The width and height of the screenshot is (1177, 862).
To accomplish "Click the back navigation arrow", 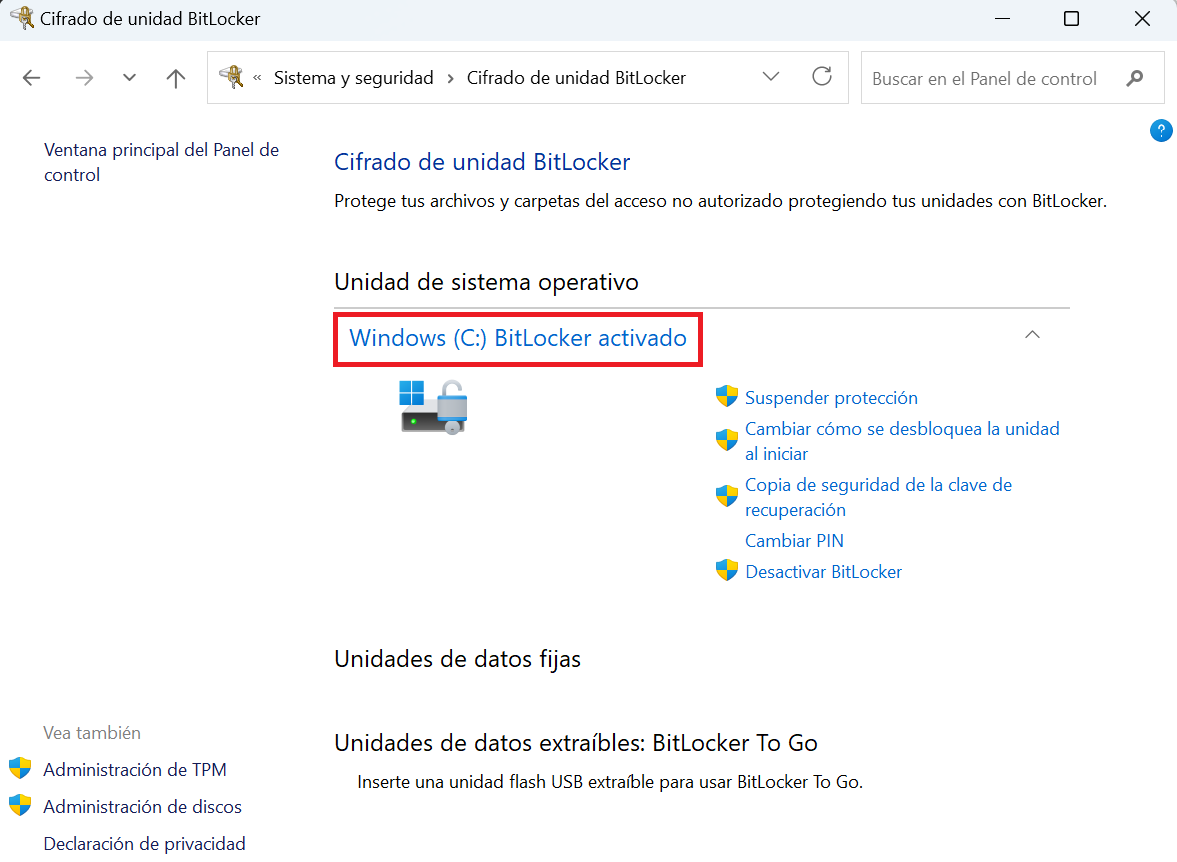I will tap(31, 78).
